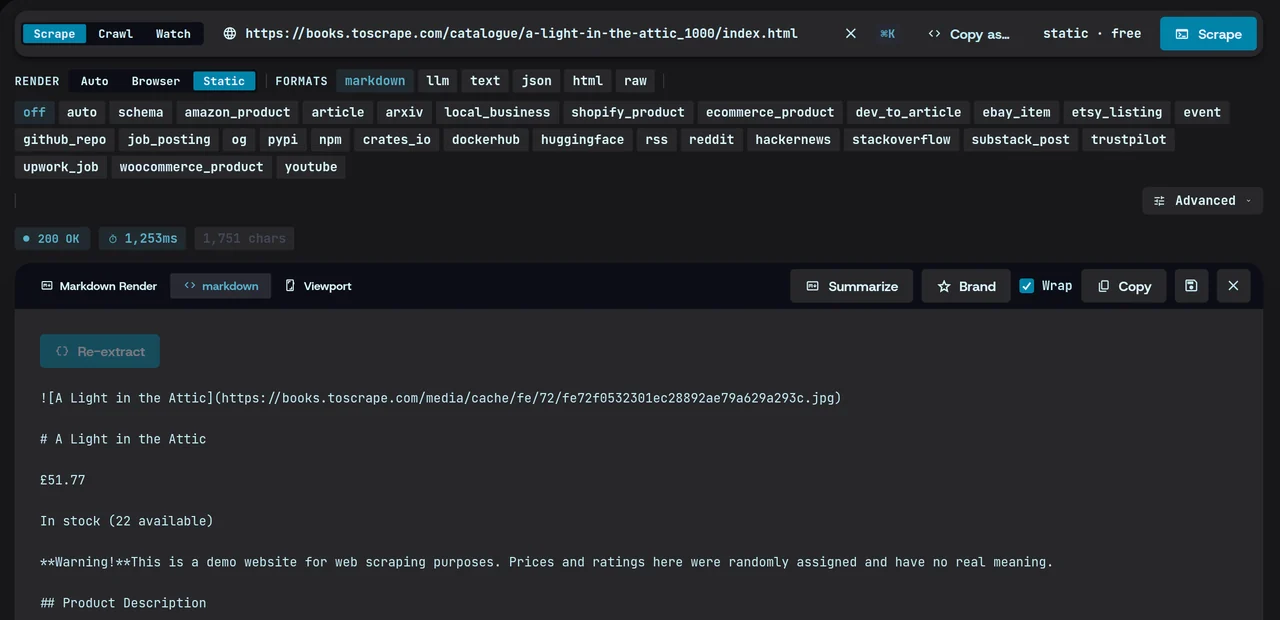Close the result panel with the X button
The height and width of the screenshot is (620, 1280).
click(x=1233, y=286)
